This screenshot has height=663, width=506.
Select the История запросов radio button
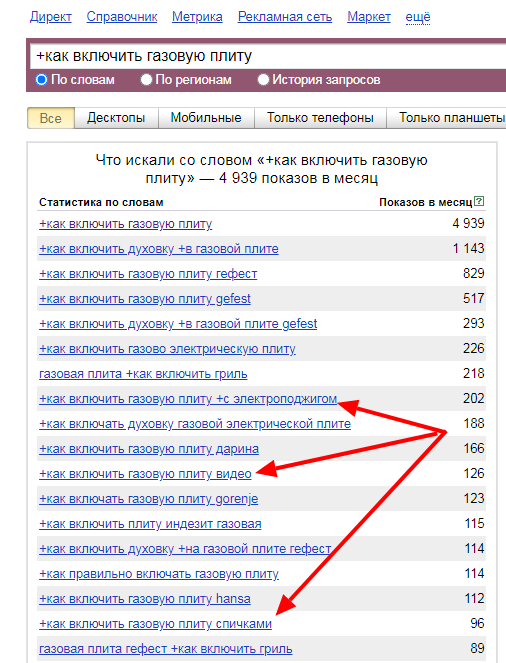click(263, 79)
